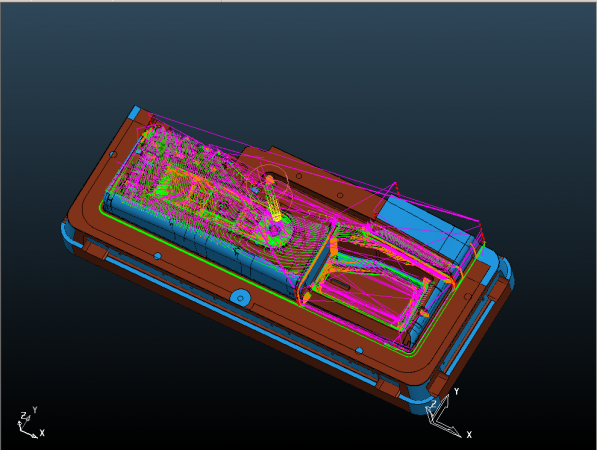This screenshot has width=597, height=450.
Task: Pick the blue square corner at top-left of mold
Action: point(135,112)
